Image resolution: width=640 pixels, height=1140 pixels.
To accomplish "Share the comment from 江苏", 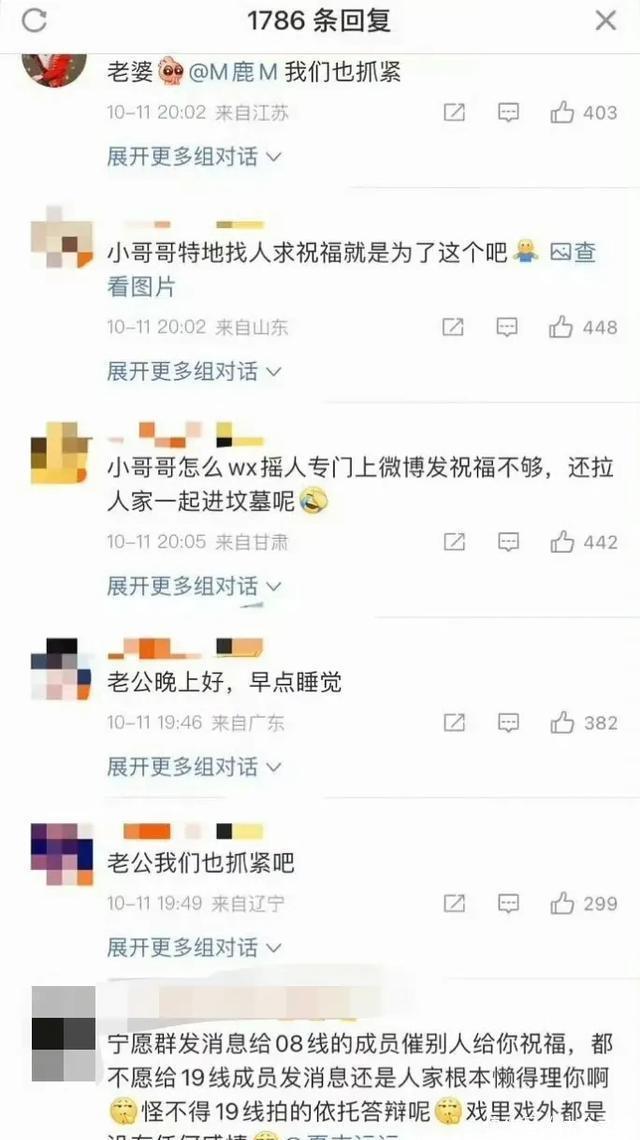I will (x=455, y=112).
